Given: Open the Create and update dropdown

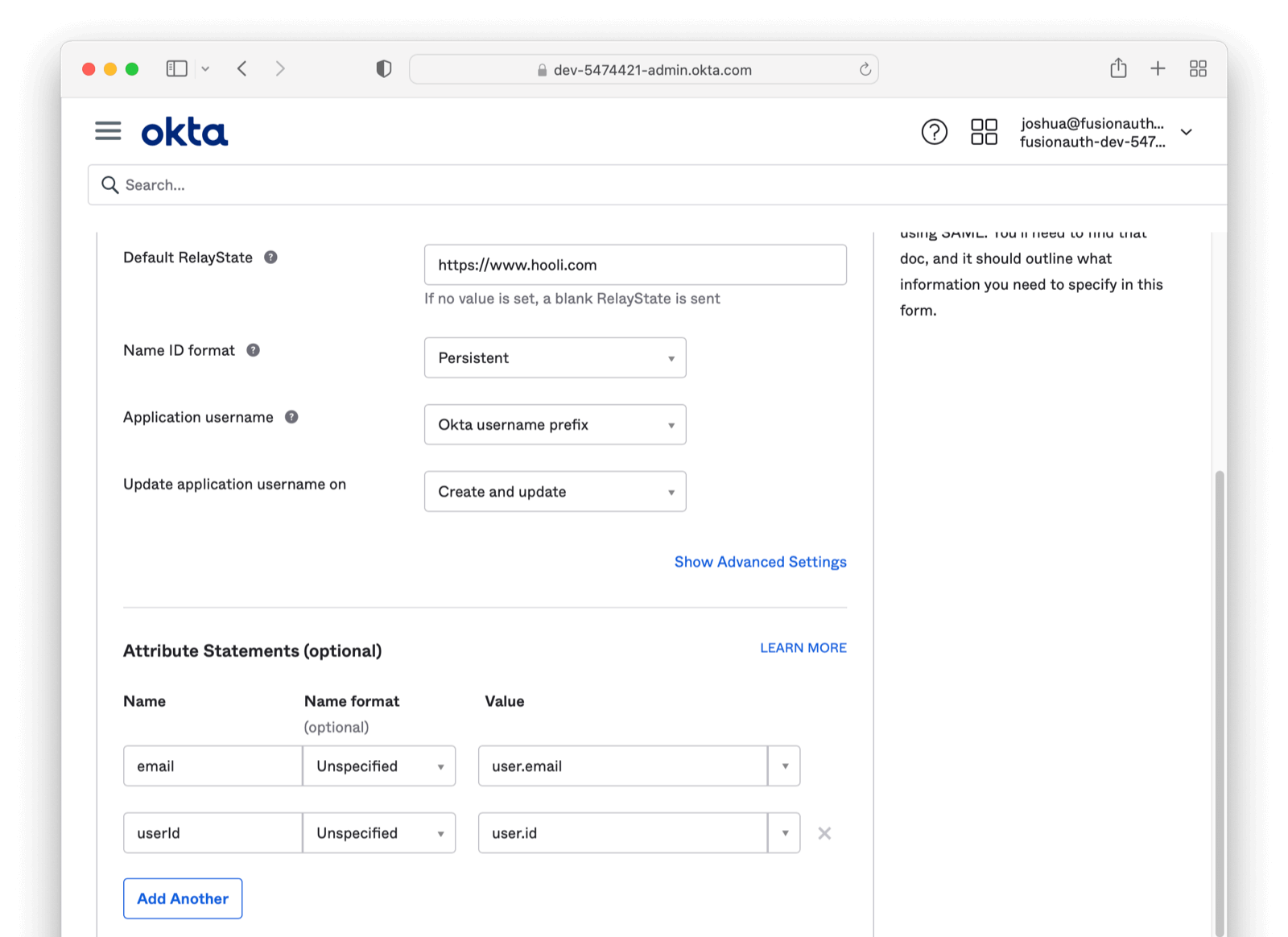Looking at the screenshot, I should [x=555, y=492].
